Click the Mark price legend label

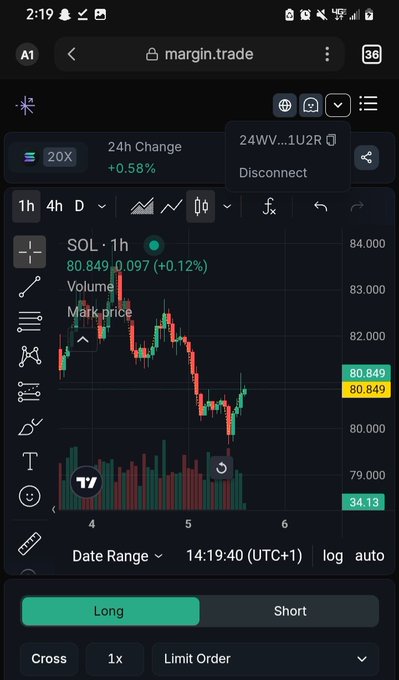pyautogui.click(x=99, y=312)
